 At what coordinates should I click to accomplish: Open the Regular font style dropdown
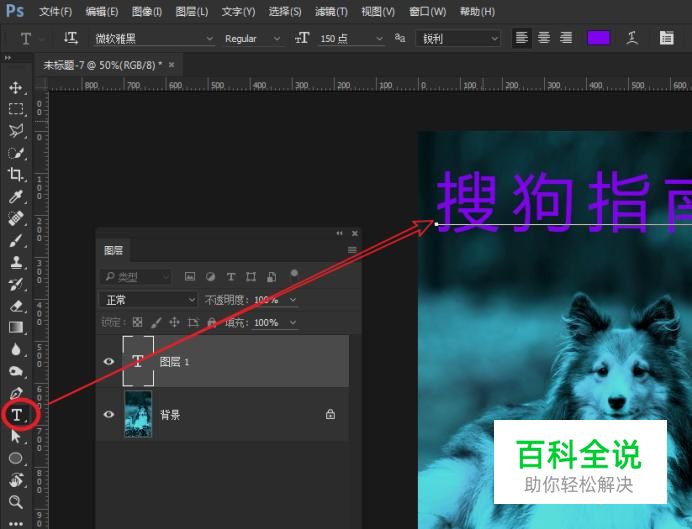coord(277,39)
